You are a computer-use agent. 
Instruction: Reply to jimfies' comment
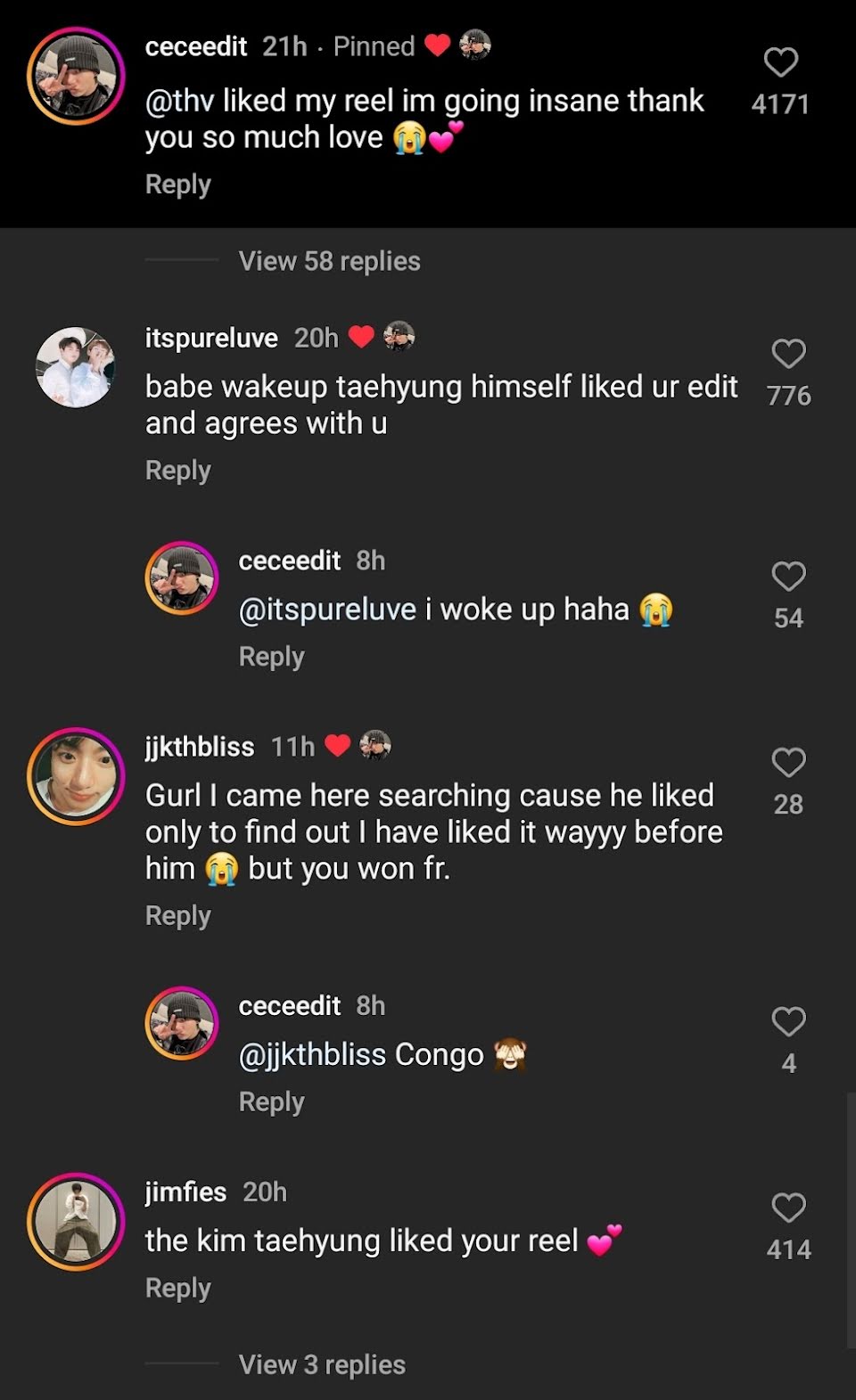(178, 1289)
